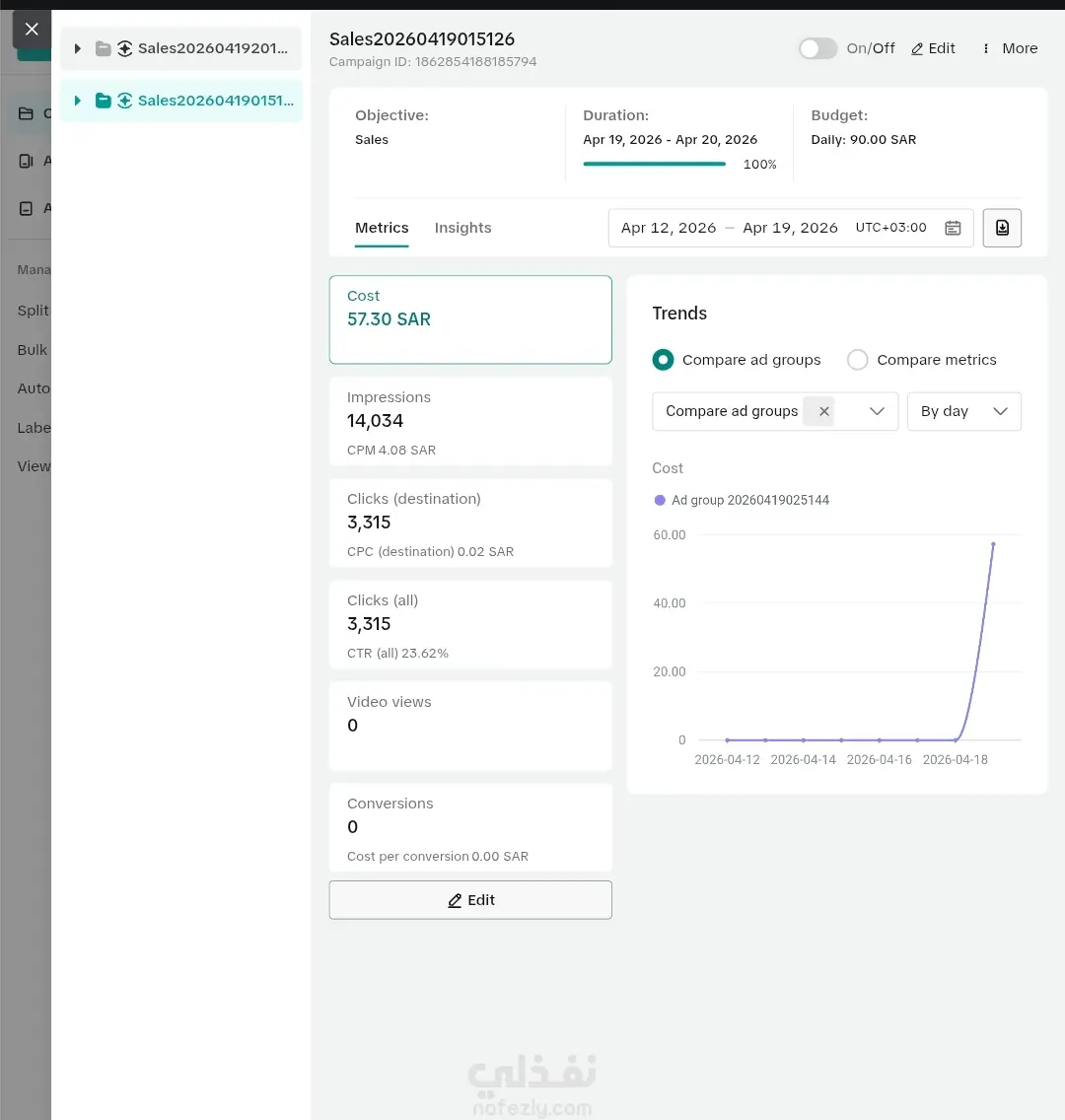Click the teal folder icon of Sales202604190151...

pyautogui.click(x=104, y=101)
